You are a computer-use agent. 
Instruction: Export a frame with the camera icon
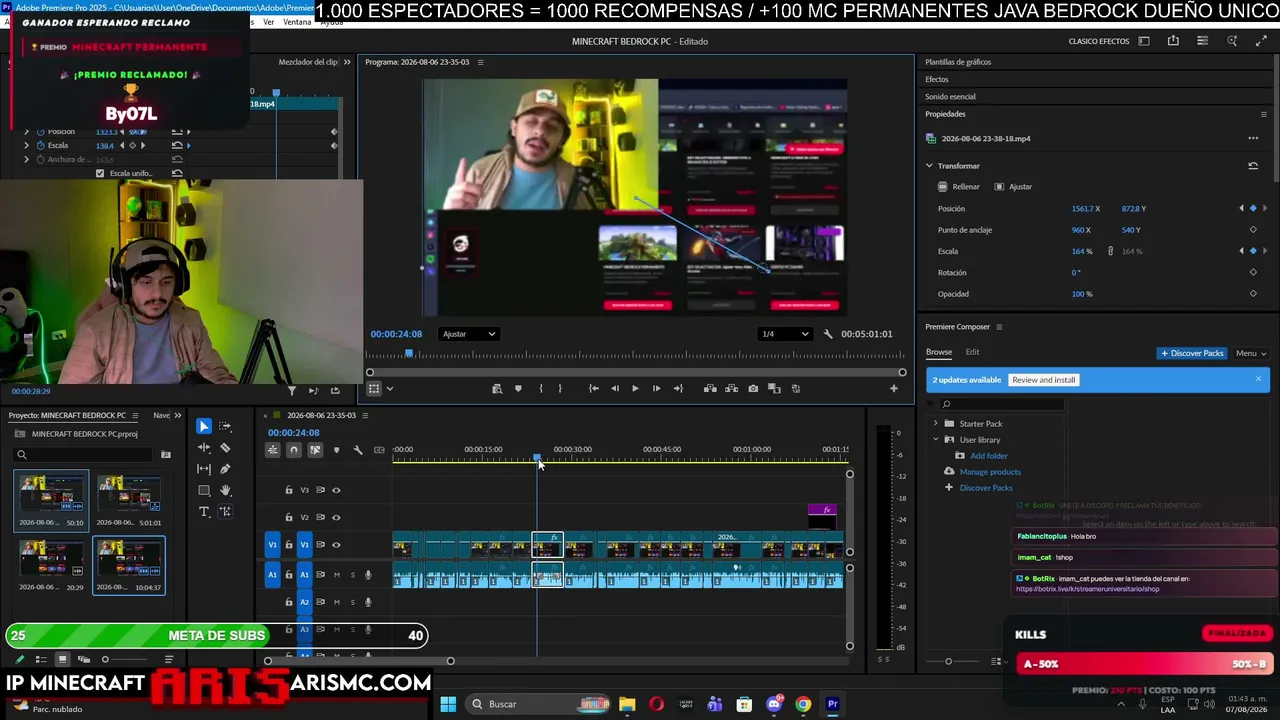click(753, 389)
